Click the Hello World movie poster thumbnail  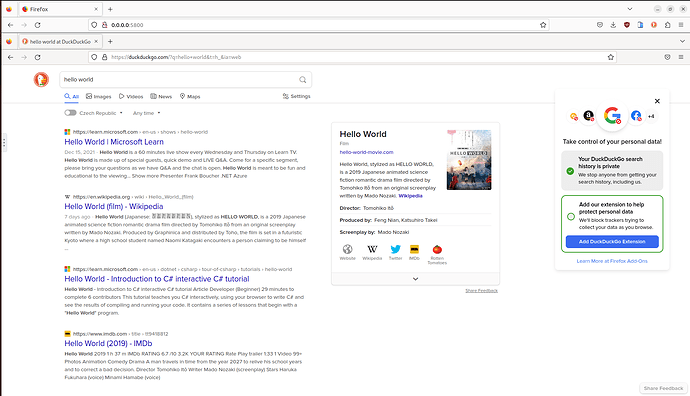point(469,160)
